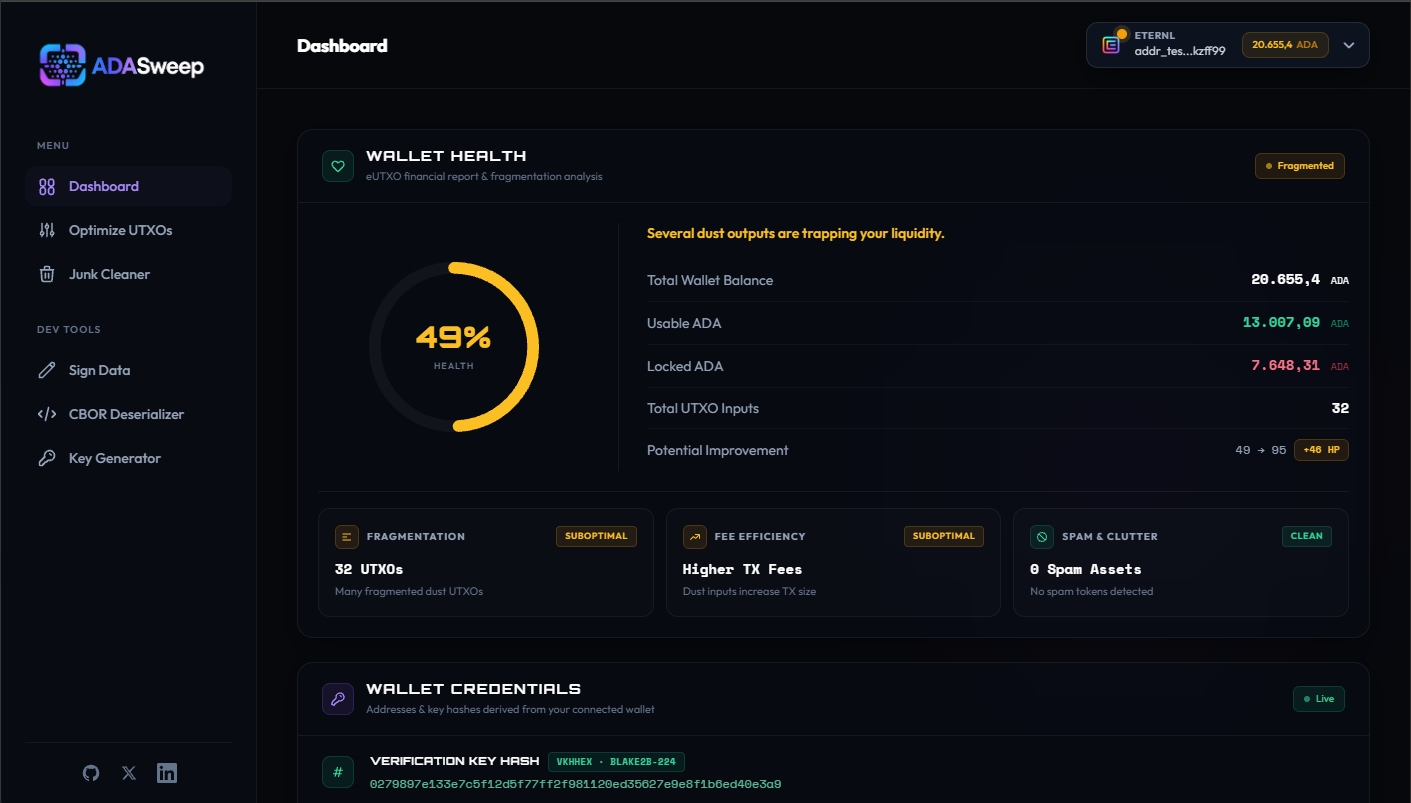Click the Fee Efficiency arrow icon
The width and height of the screenshot is (1411, 803).
[694, 537]
